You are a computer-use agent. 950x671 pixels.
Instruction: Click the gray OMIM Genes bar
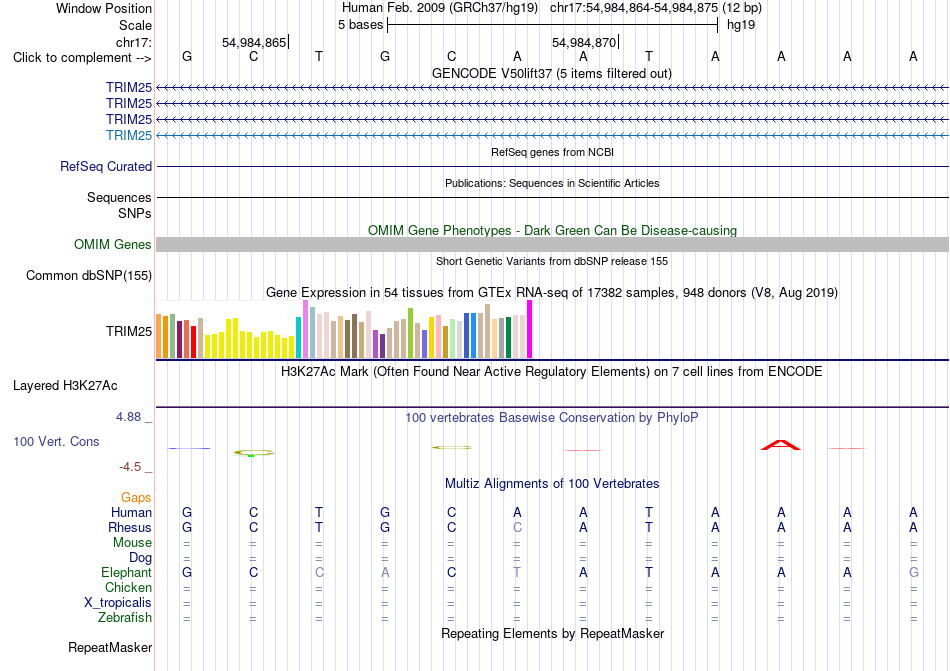point(552,245)
